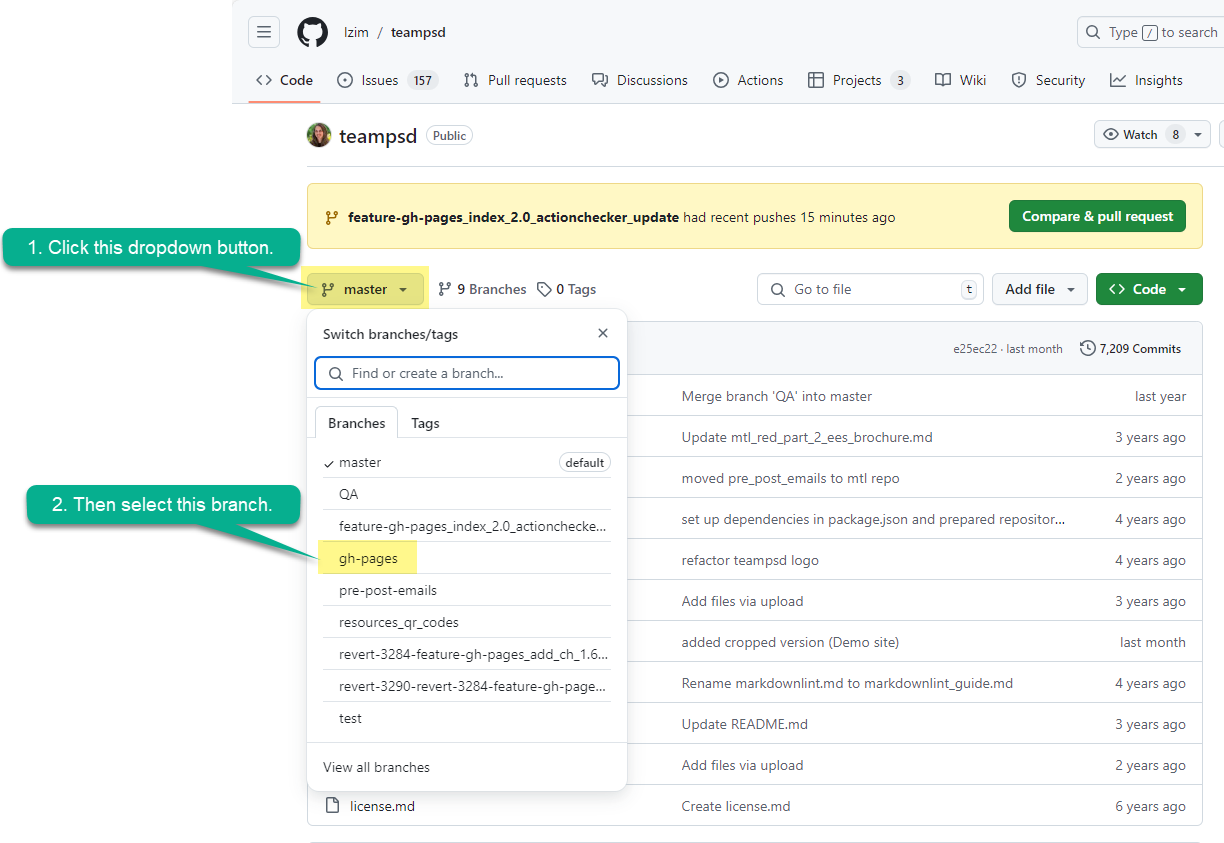Viewport: 1224px width, 843px height.
Task: Open 'Rename markdownlint.md to markdownlint_guide.md' commit
Action: pos(847,683)
